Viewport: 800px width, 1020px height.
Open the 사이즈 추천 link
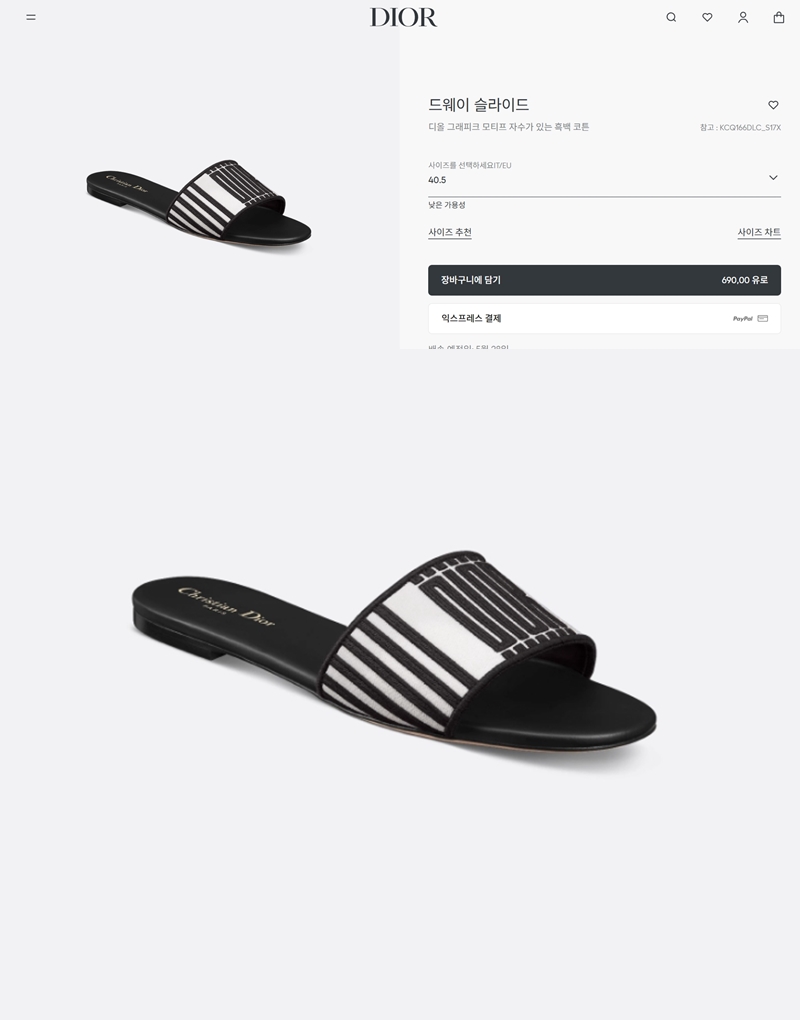[x=449, y=232]
